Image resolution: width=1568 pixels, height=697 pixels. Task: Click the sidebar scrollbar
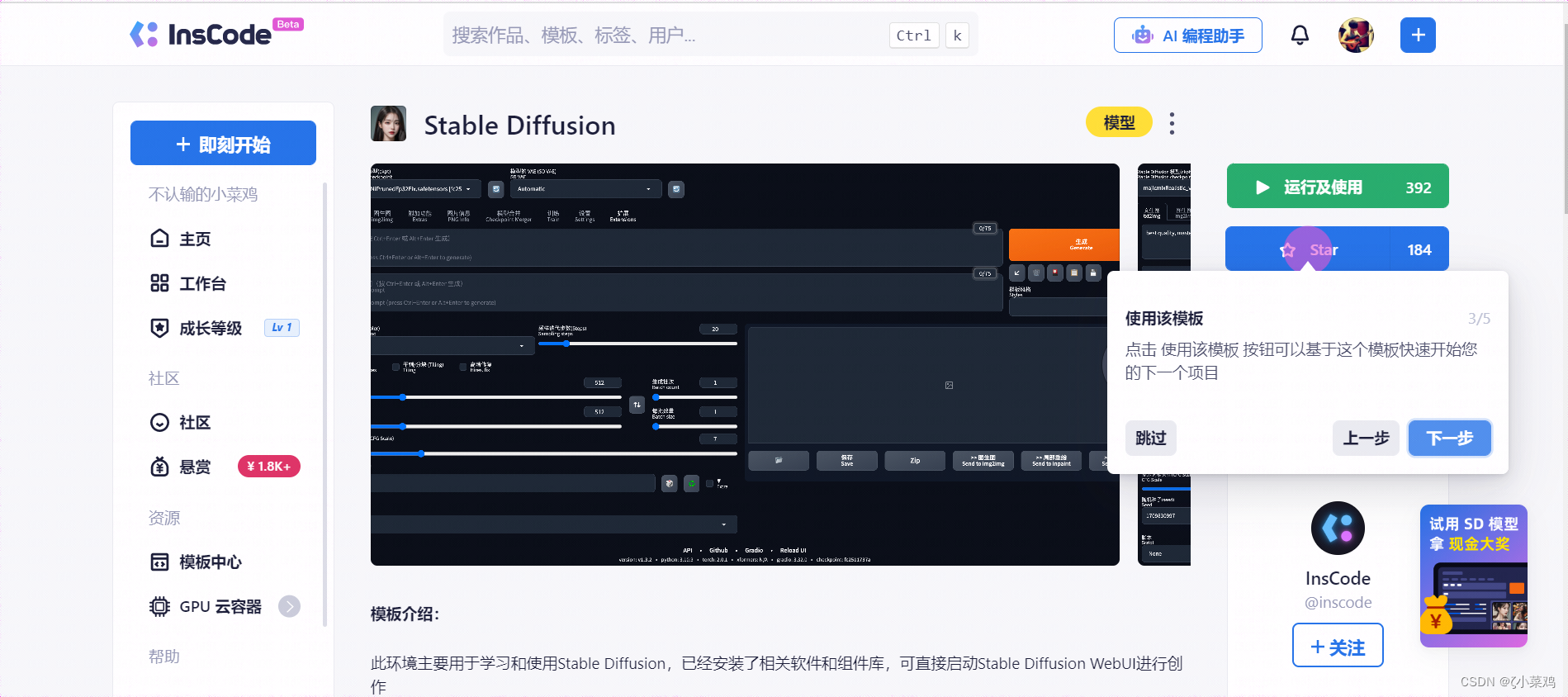[325, 405]
